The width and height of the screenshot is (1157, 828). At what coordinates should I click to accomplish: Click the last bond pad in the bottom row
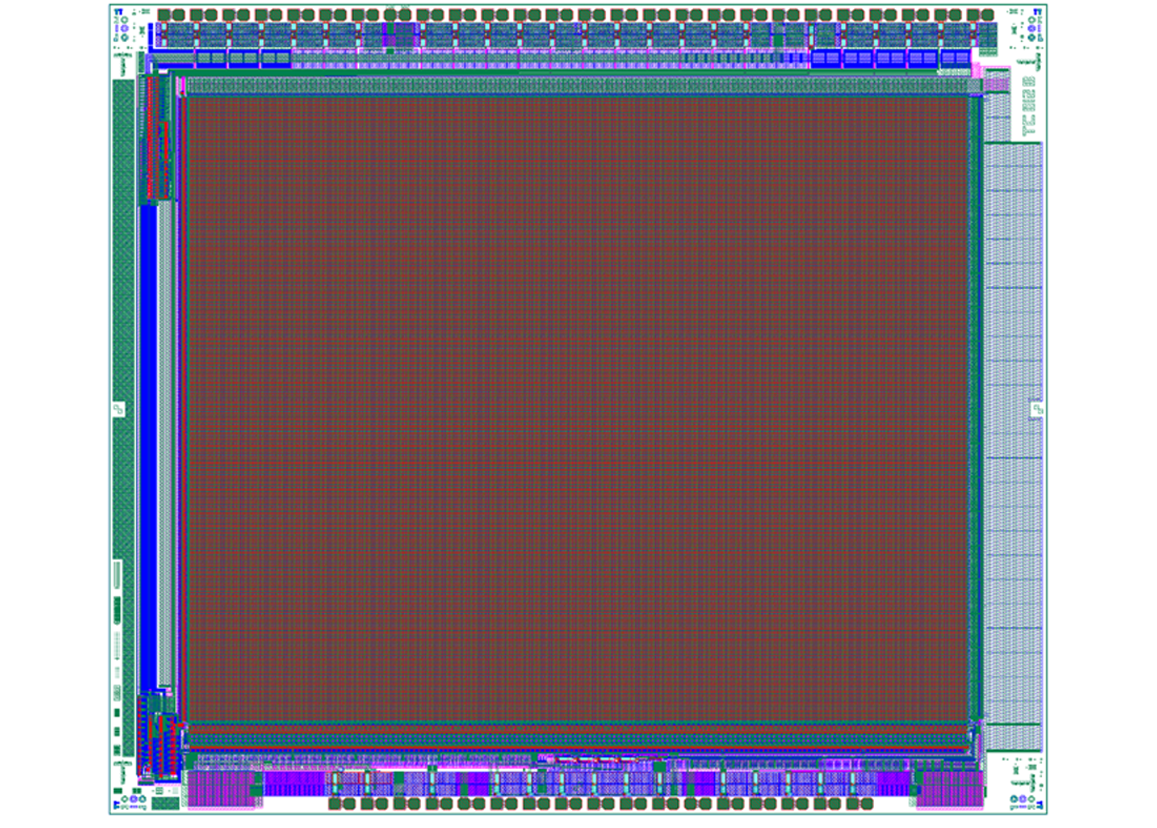point(868,804)
